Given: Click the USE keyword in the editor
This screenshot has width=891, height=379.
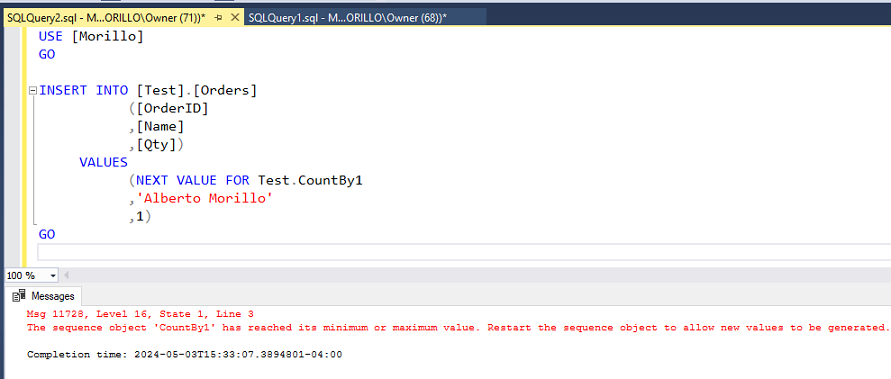Looking at the screenshot, I should pyautogui.click(x=51, y=36).
